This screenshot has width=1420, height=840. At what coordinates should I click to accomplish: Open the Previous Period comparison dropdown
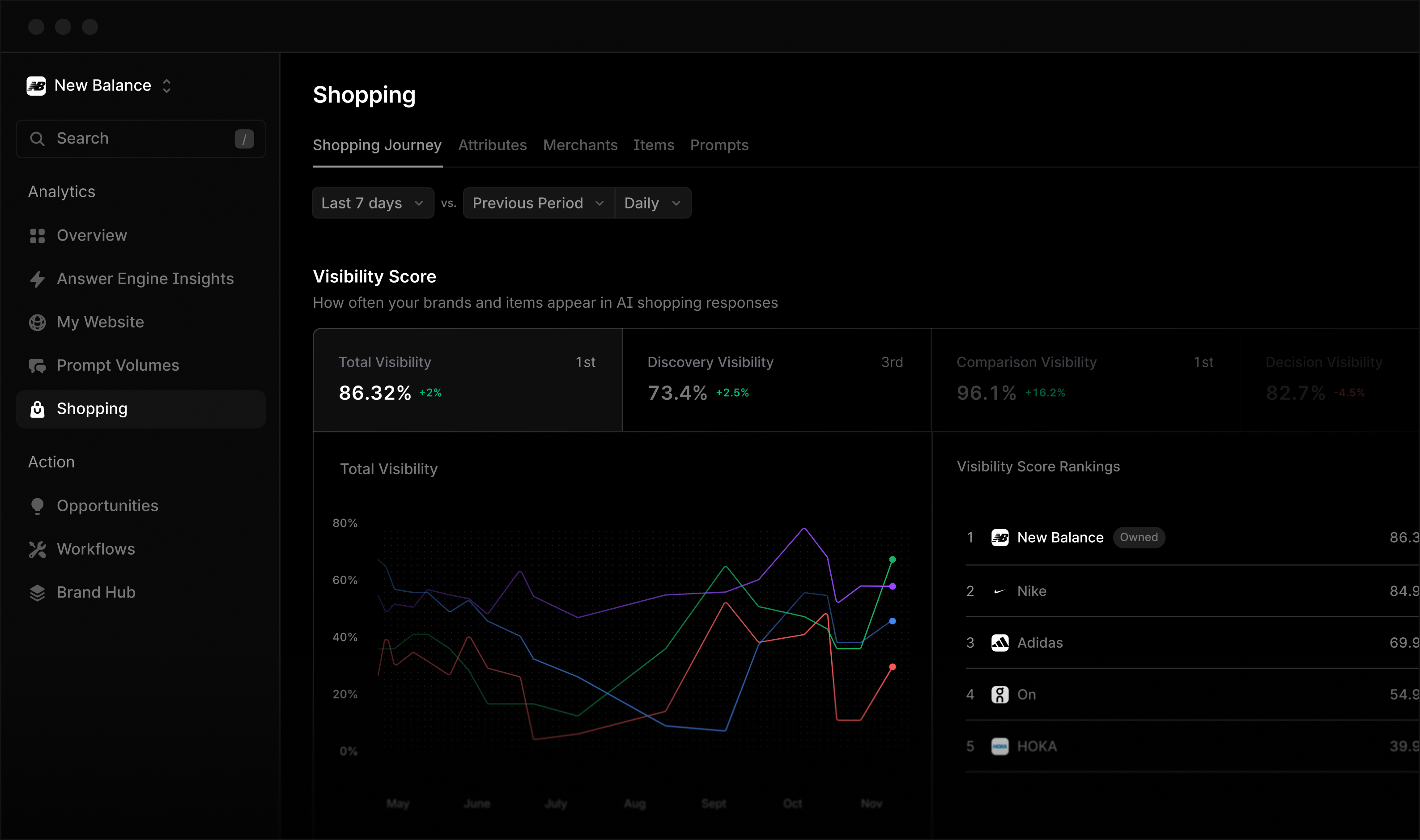pyautogui.click(x=537, y=203)
